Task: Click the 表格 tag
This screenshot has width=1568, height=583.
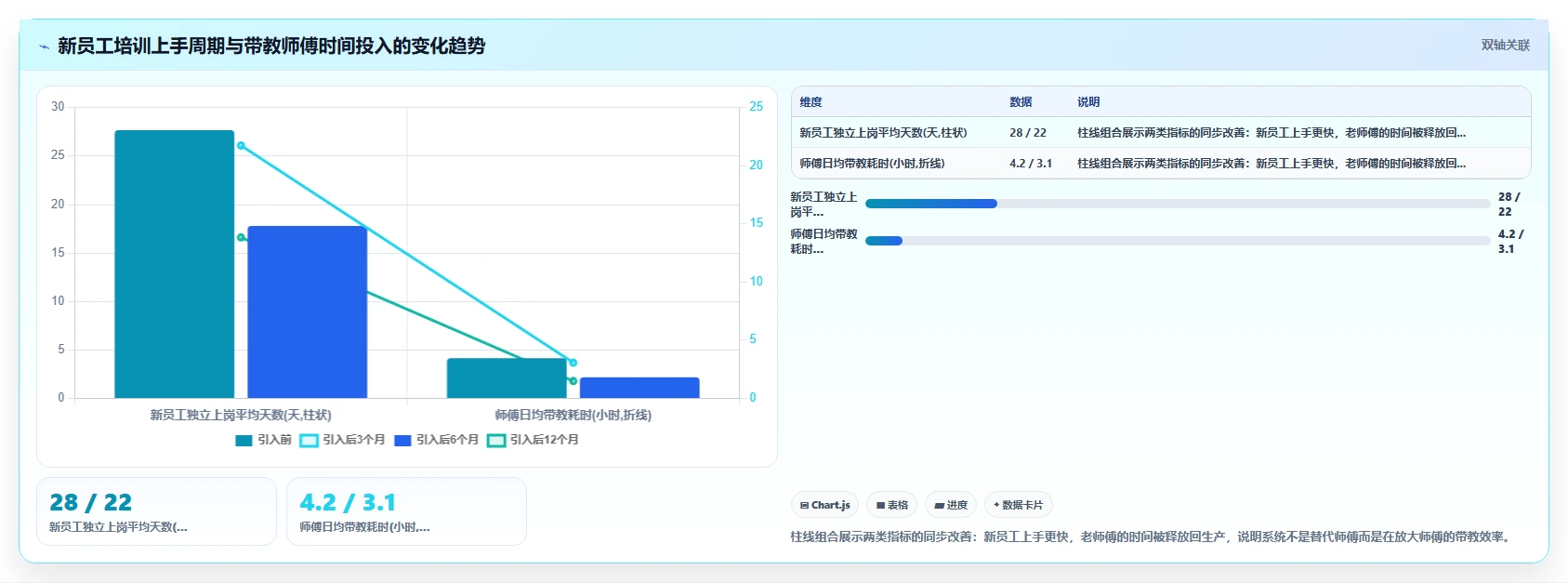Action: click(x=891, y=505)
